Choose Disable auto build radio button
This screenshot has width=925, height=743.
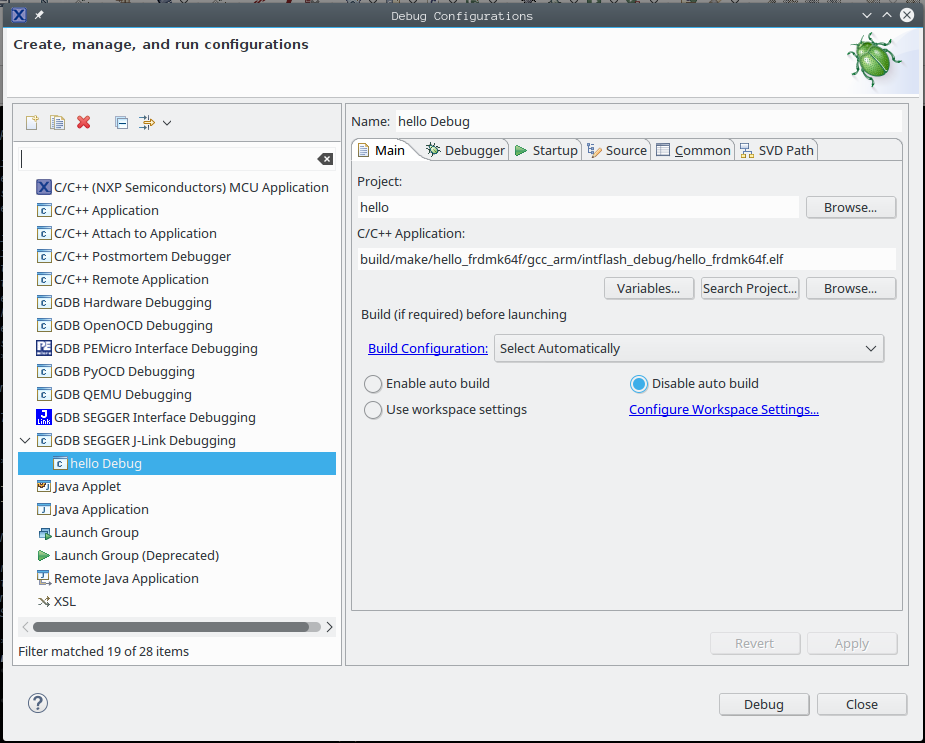pos(639,383)
